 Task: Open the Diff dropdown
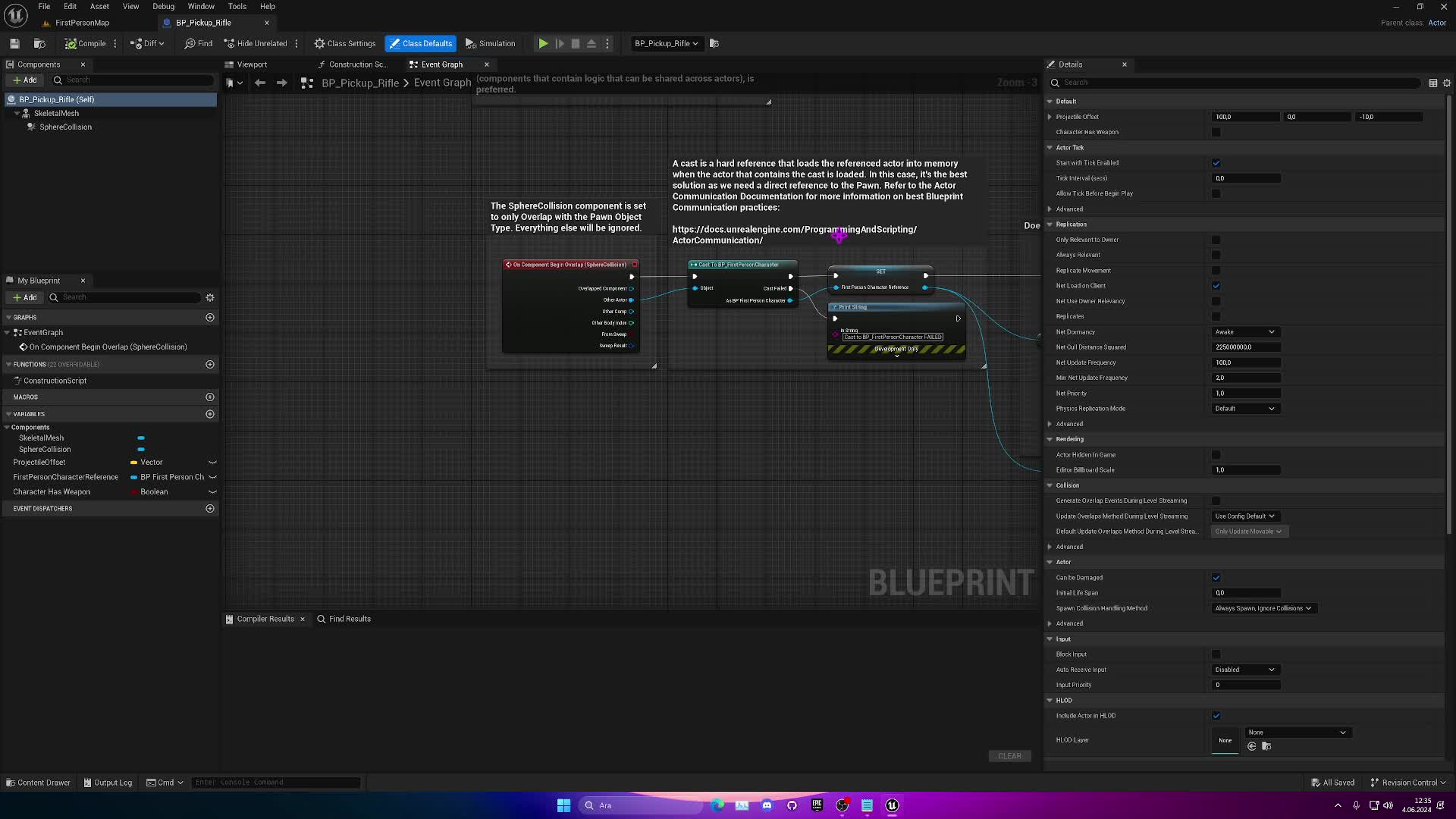148,43
